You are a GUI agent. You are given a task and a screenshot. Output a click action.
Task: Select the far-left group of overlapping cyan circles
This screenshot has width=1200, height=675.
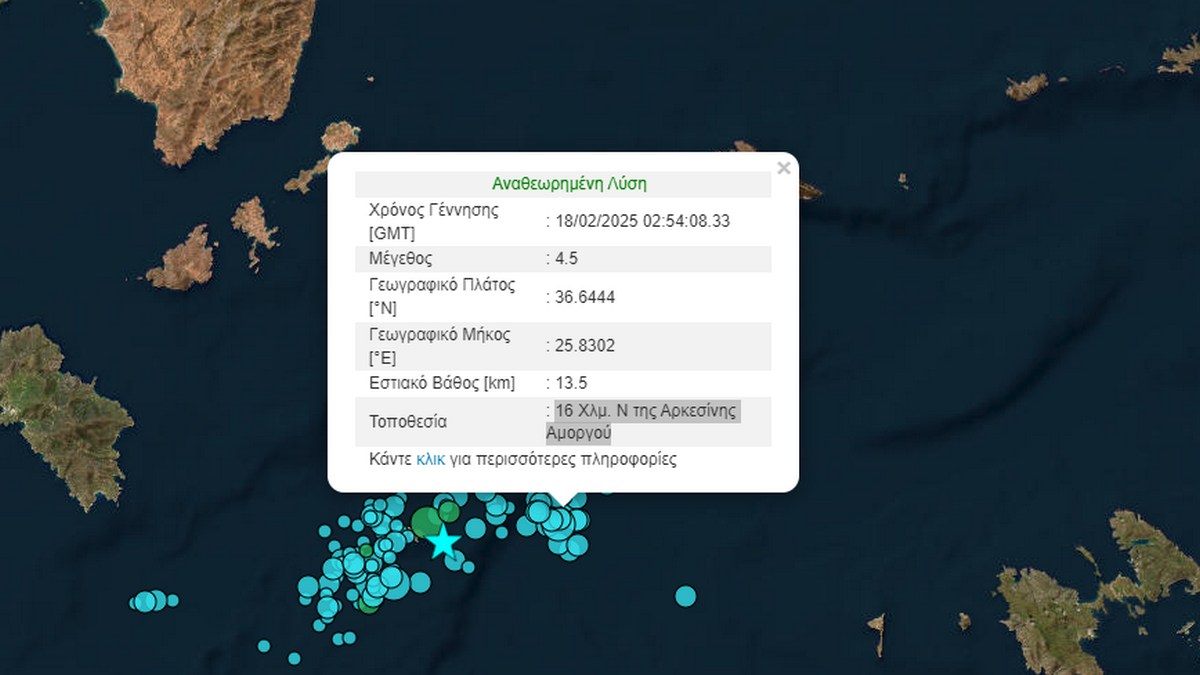point(148,601)
